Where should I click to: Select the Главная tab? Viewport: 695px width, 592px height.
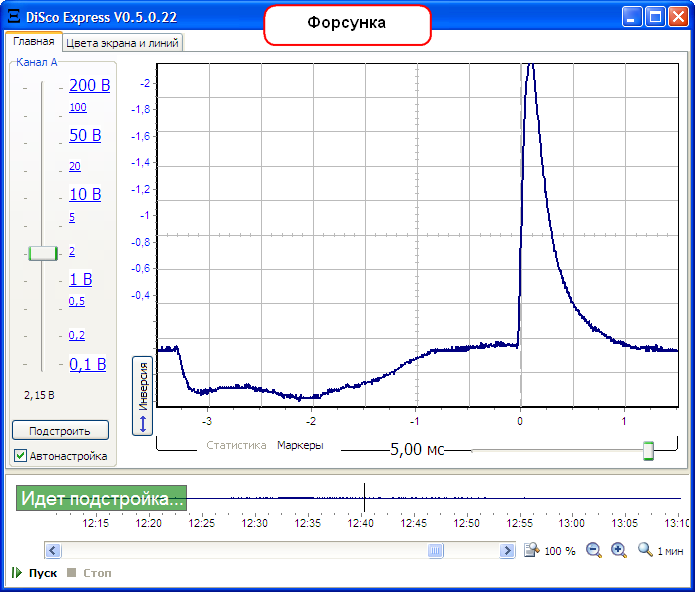(x=34, y=41)
